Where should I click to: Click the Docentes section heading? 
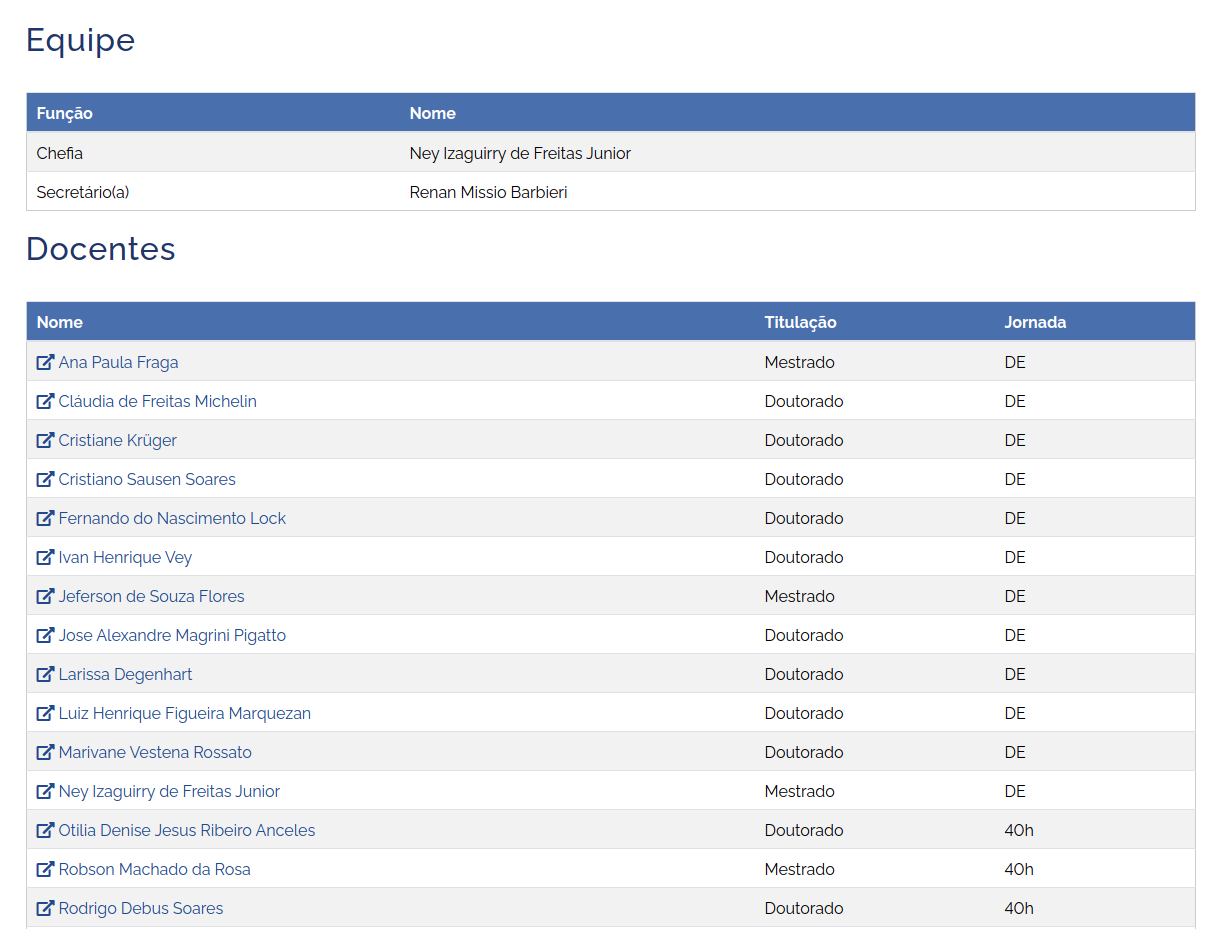101,249
